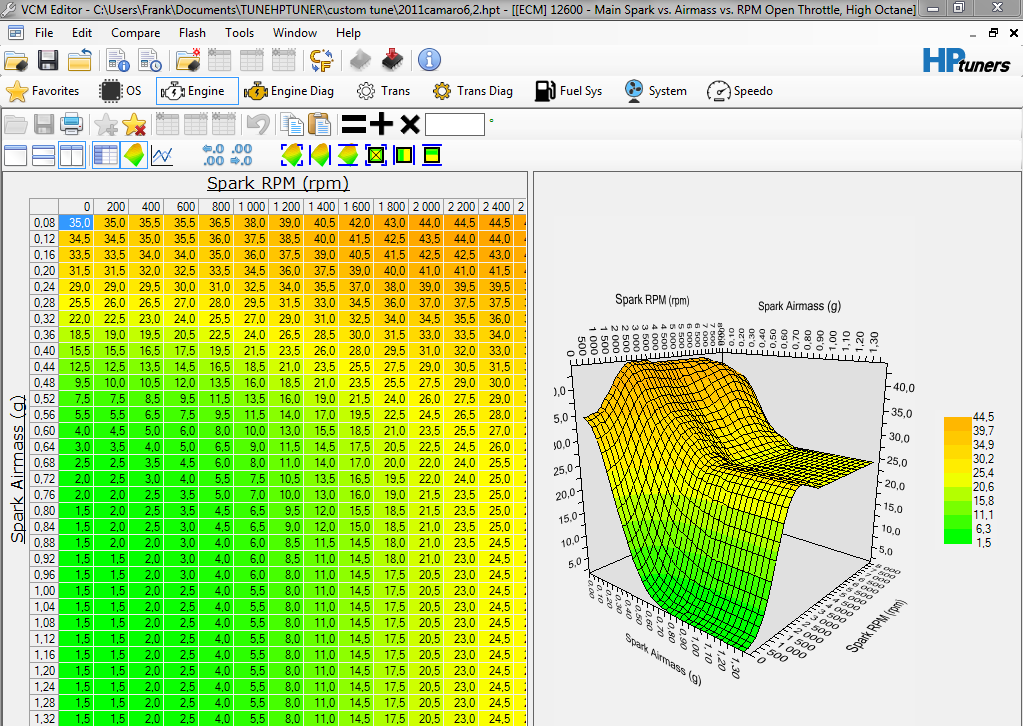Save the tune file with the main toolbar floppy icon
The image size is (1023, 726).
pyautogui.click(x=48, y=61)
